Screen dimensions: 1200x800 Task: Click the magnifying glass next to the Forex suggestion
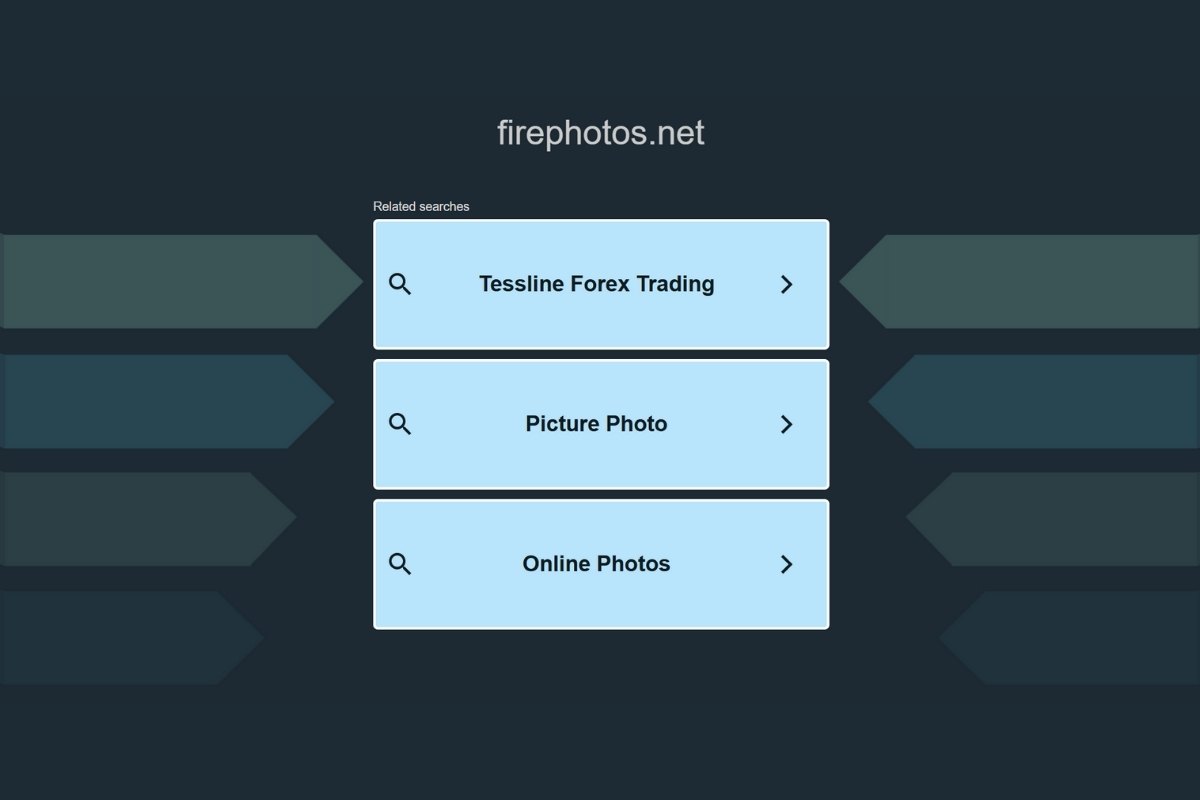(401, 284)
